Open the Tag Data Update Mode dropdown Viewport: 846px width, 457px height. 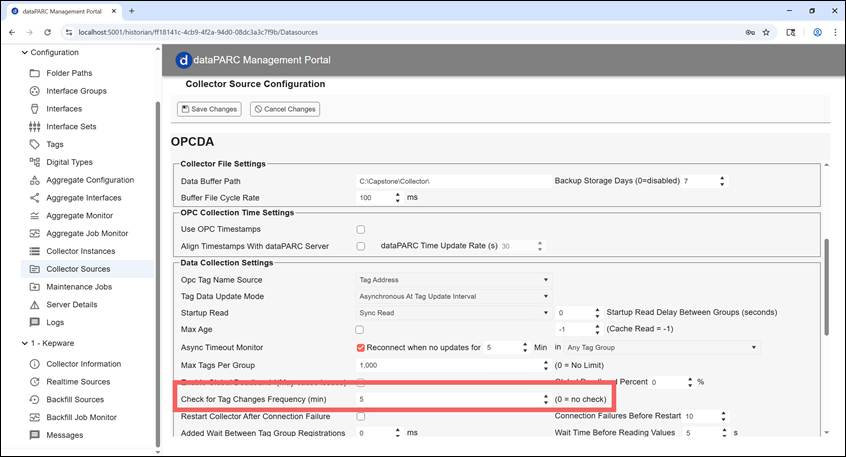pyautogui.click(x=453, y=296)
